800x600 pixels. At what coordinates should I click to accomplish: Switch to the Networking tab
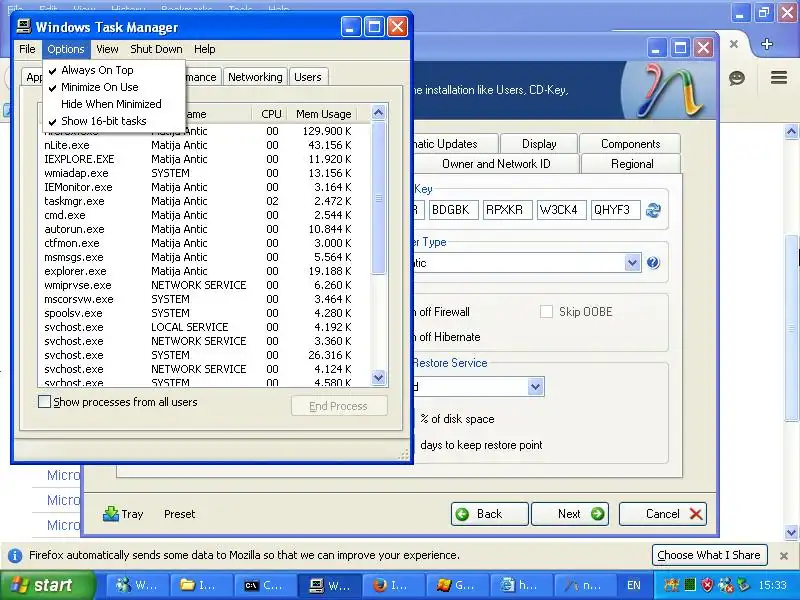pos(255,77)
